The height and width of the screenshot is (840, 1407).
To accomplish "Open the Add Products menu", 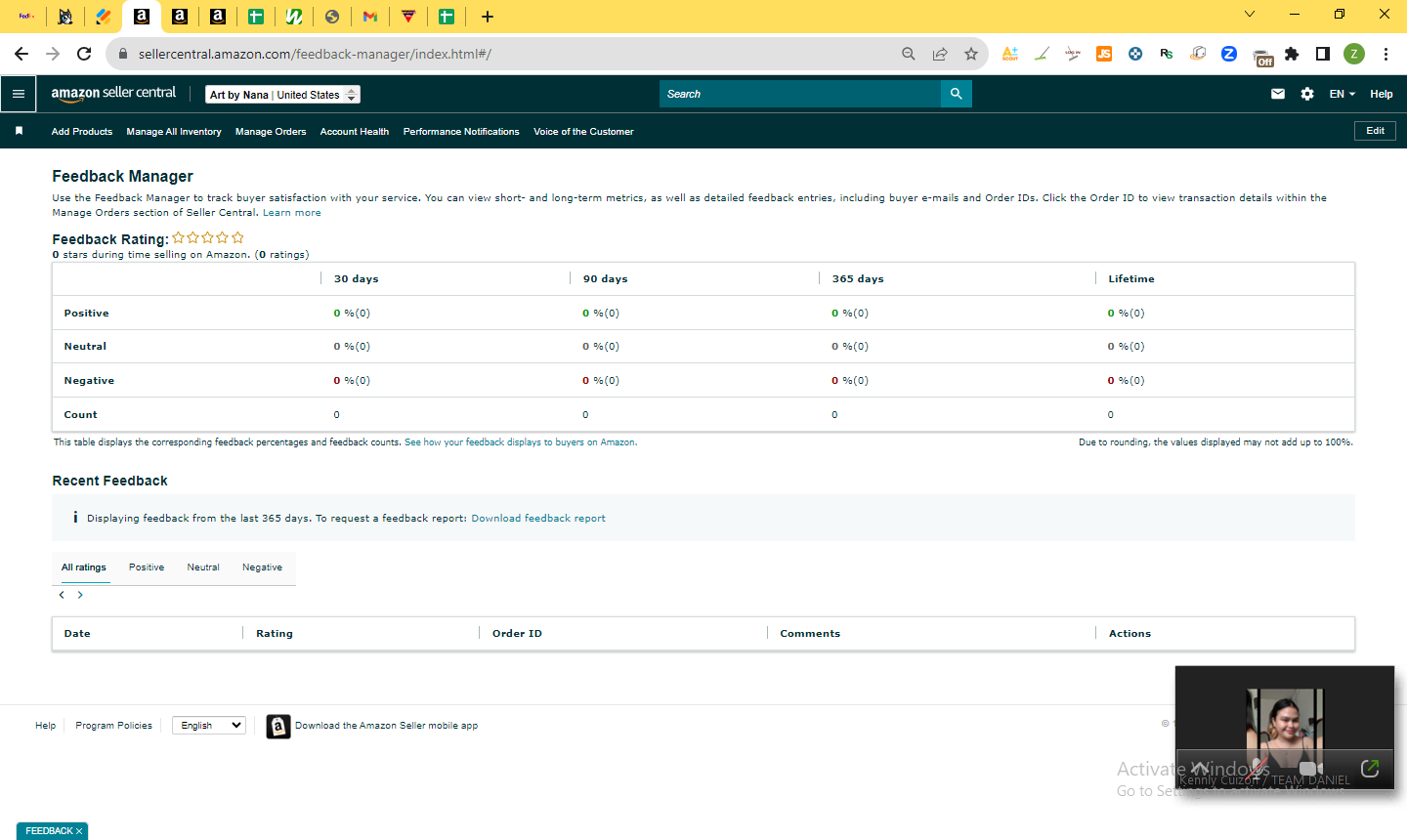I will point(82,131).
